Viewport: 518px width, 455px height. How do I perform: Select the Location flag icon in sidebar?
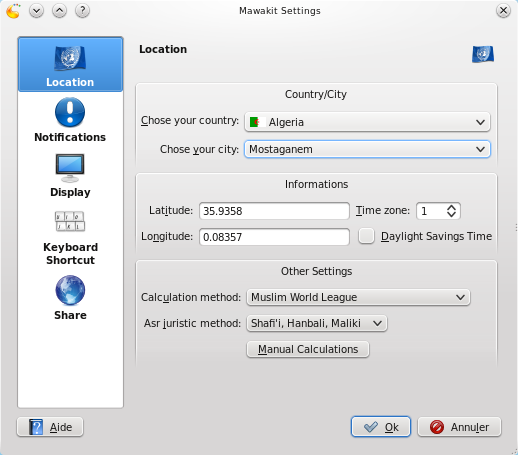pos(70,58)
